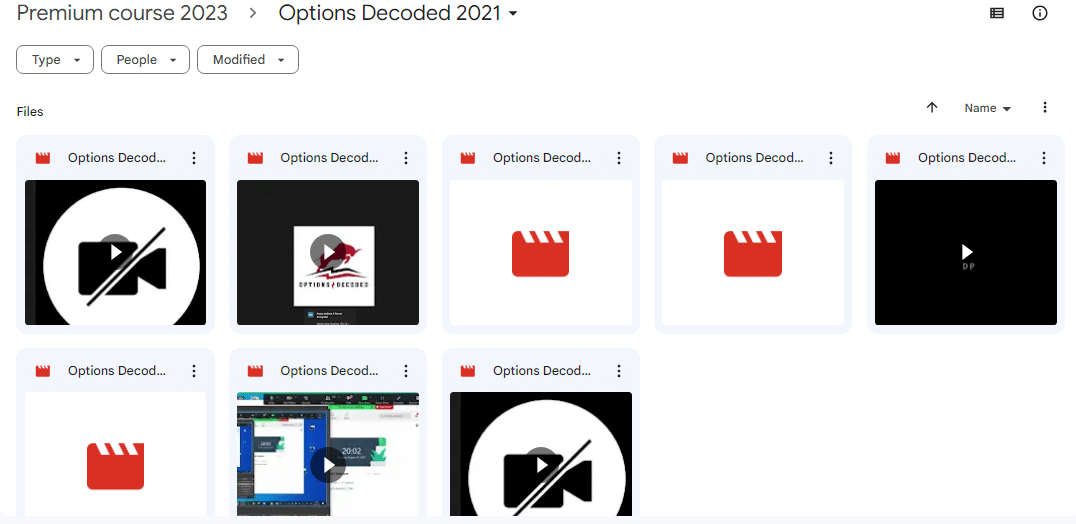Click the video file icon on DP card
1076x524 pixels.
tap(893, 158)
